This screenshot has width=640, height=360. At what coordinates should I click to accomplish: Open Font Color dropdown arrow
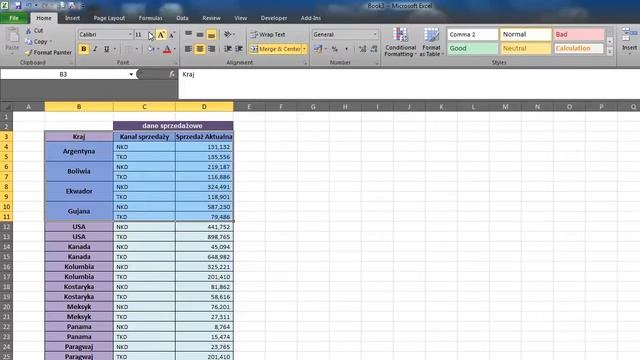(175, 49)
